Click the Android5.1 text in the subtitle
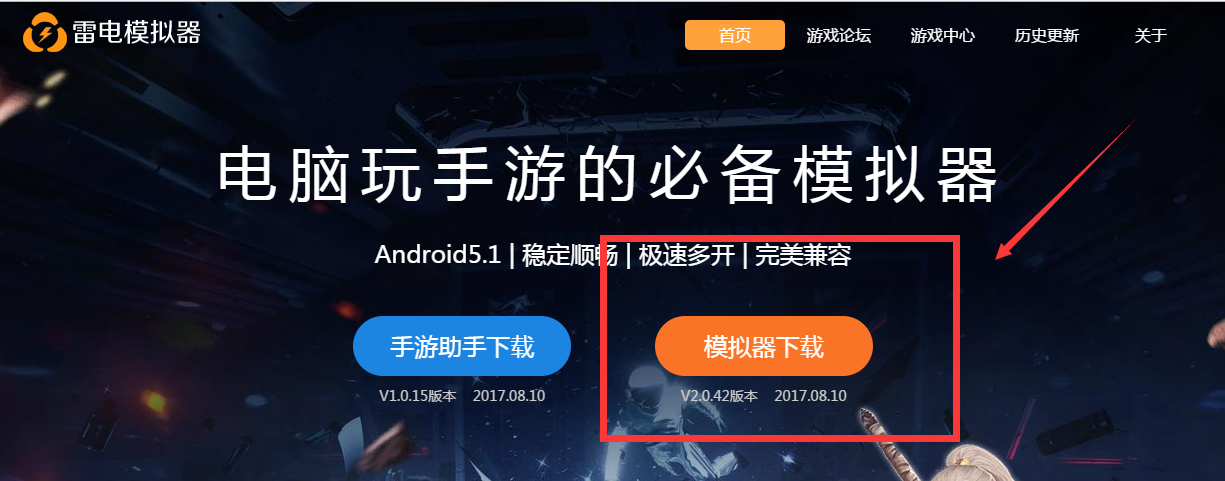 [x=438, y=255]
